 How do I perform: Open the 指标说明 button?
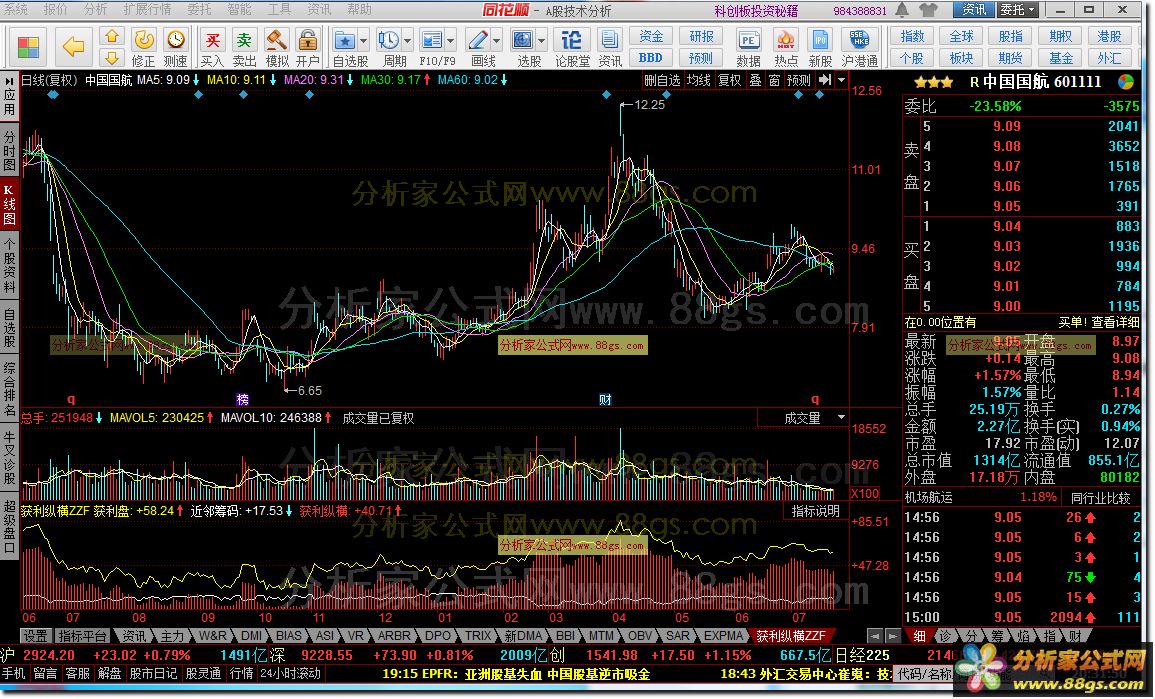[815, 511]
